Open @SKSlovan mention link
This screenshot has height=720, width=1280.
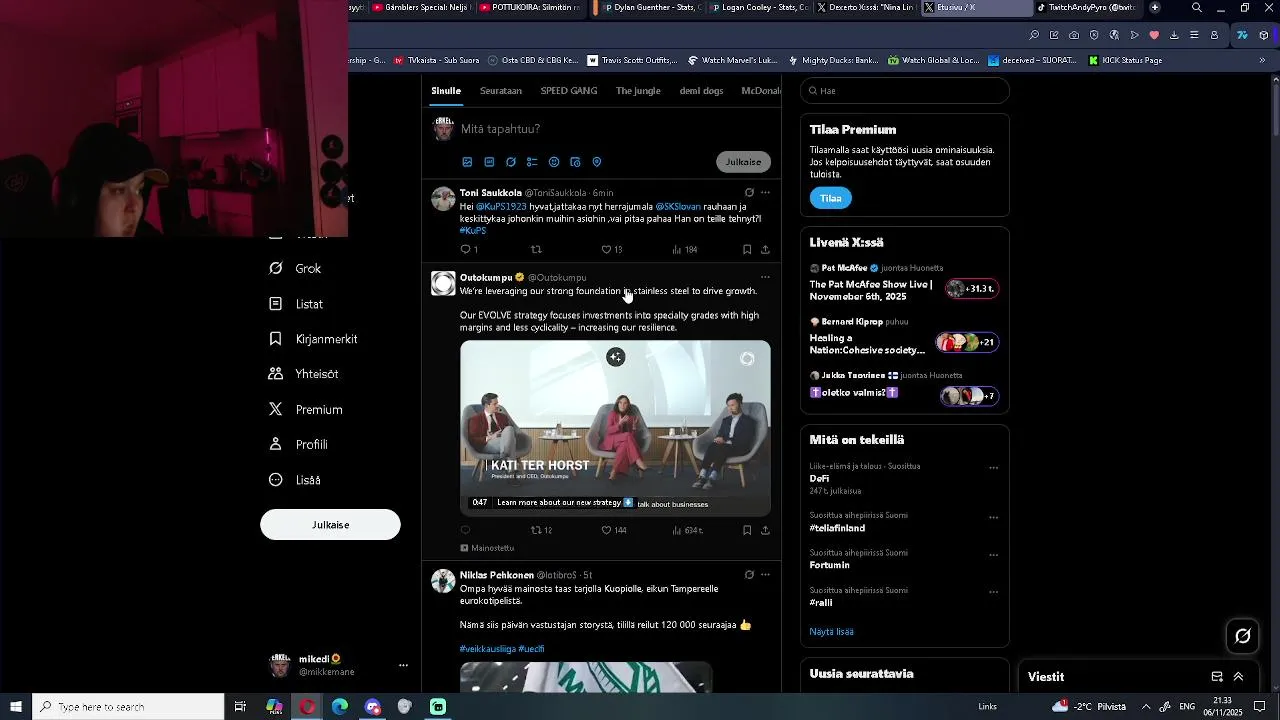pyautogui.click(x=678, y=207)
